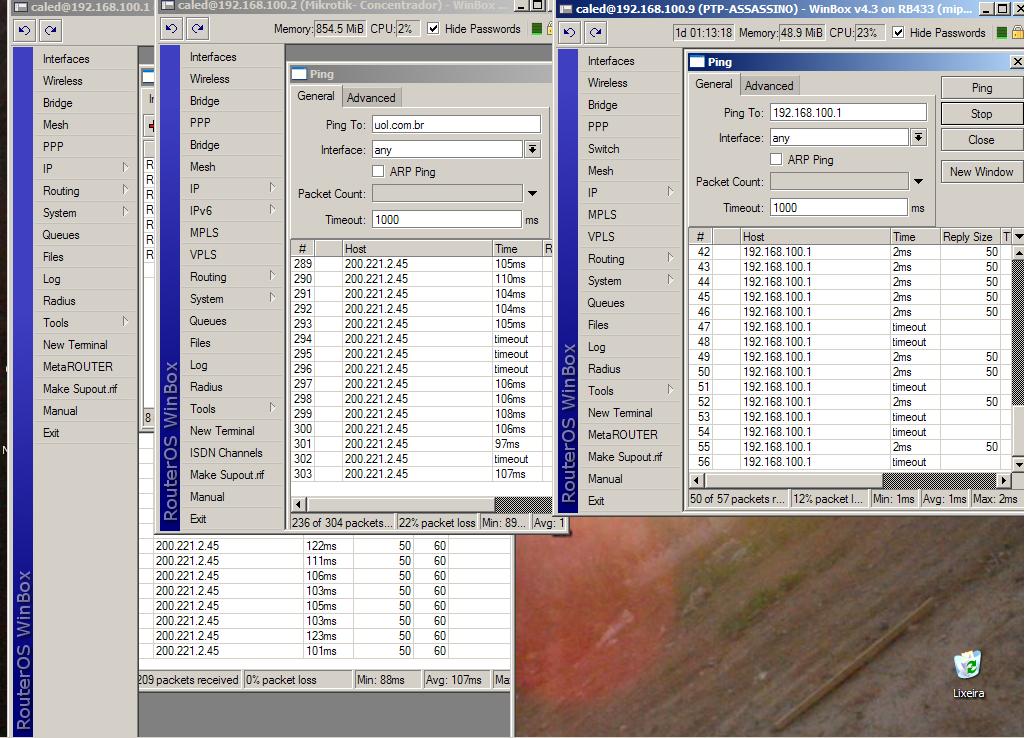Click New Window button in Ping dialog
The width and height of the screenshot is (1027, 738).
(981, 172)
